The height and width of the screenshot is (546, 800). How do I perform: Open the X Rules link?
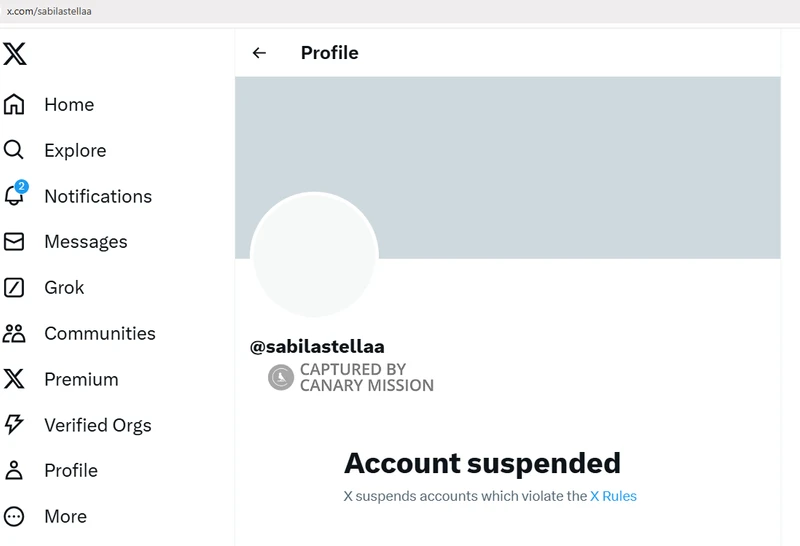coord(613,496)
